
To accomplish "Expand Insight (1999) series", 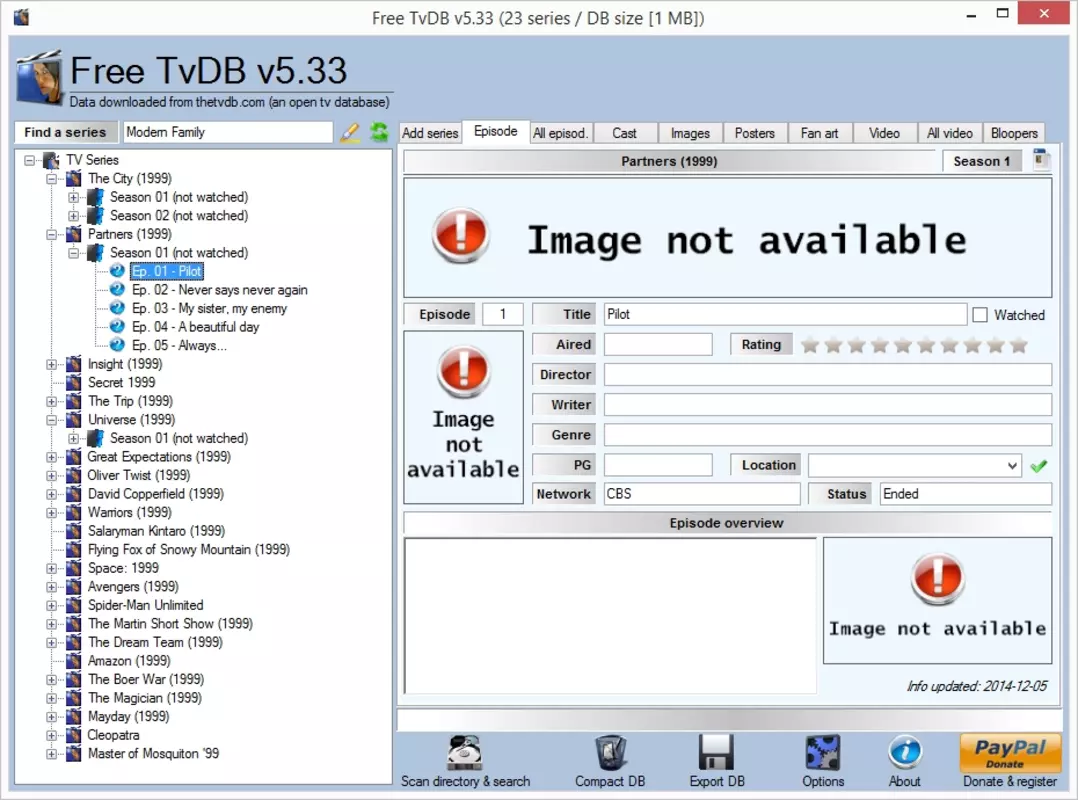I will [x=52, y=364].
